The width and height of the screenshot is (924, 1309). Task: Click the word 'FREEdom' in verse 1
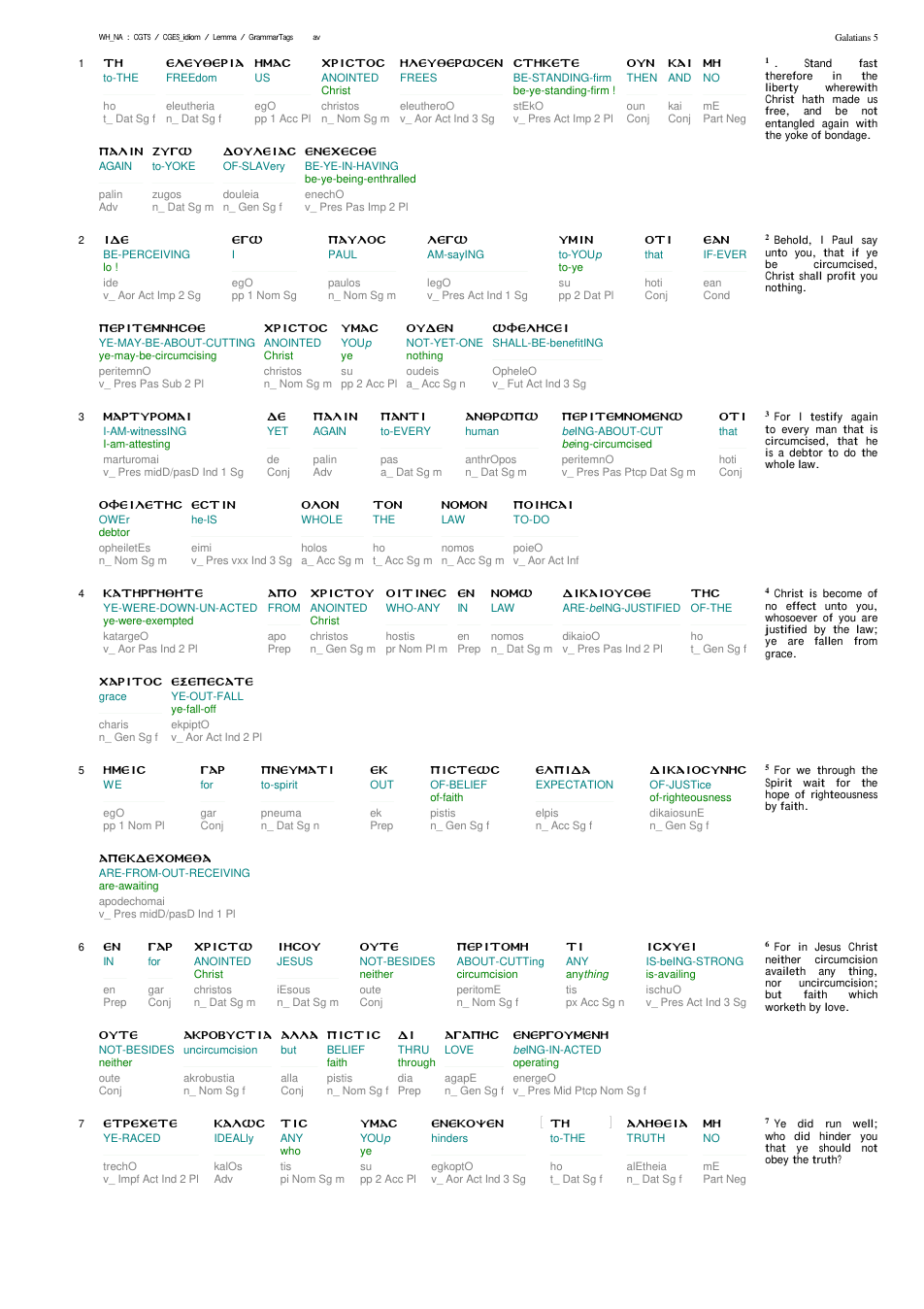[x=191, y=79]
